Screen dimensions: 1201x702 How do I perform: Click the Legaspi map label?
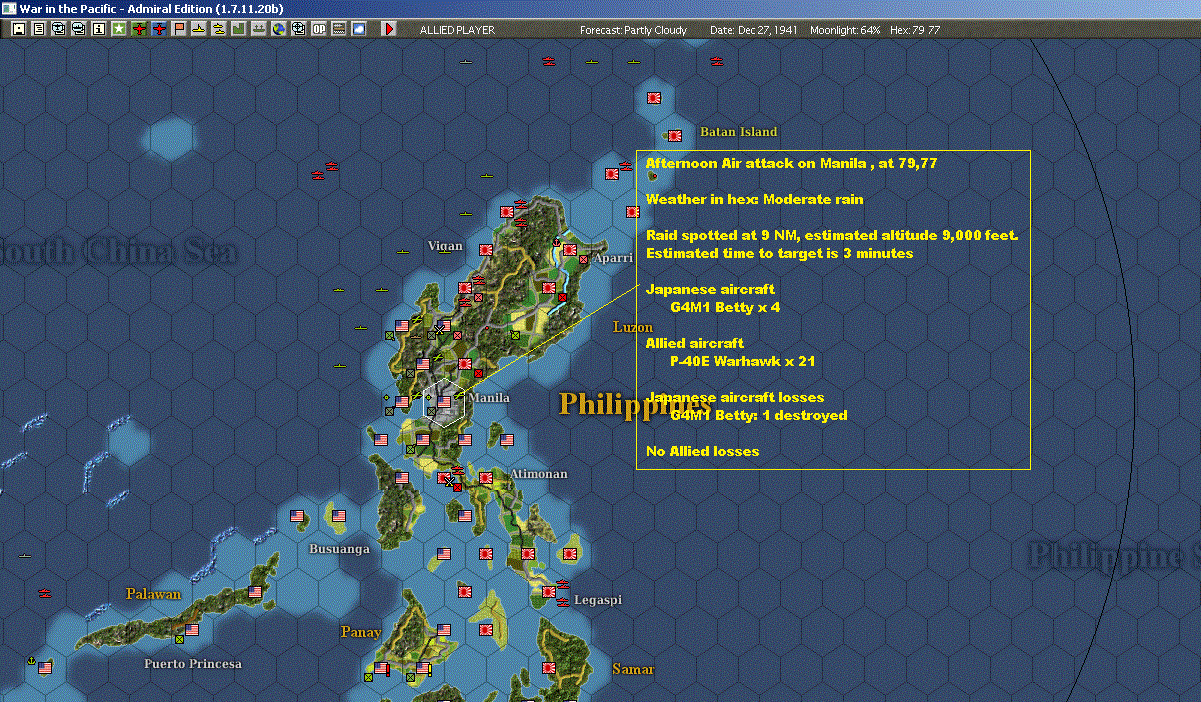[x=597, y=600]
